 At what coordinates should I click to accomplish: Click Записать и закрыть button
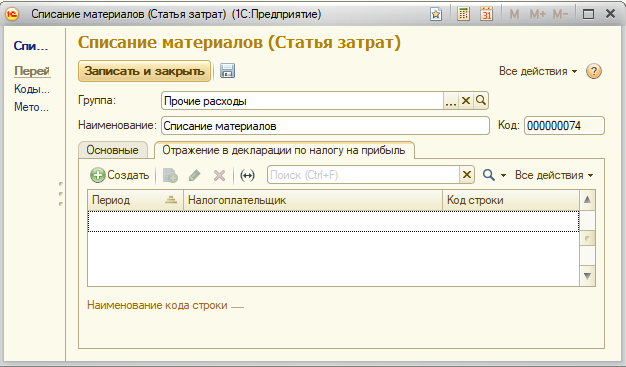tap(144, 71)
